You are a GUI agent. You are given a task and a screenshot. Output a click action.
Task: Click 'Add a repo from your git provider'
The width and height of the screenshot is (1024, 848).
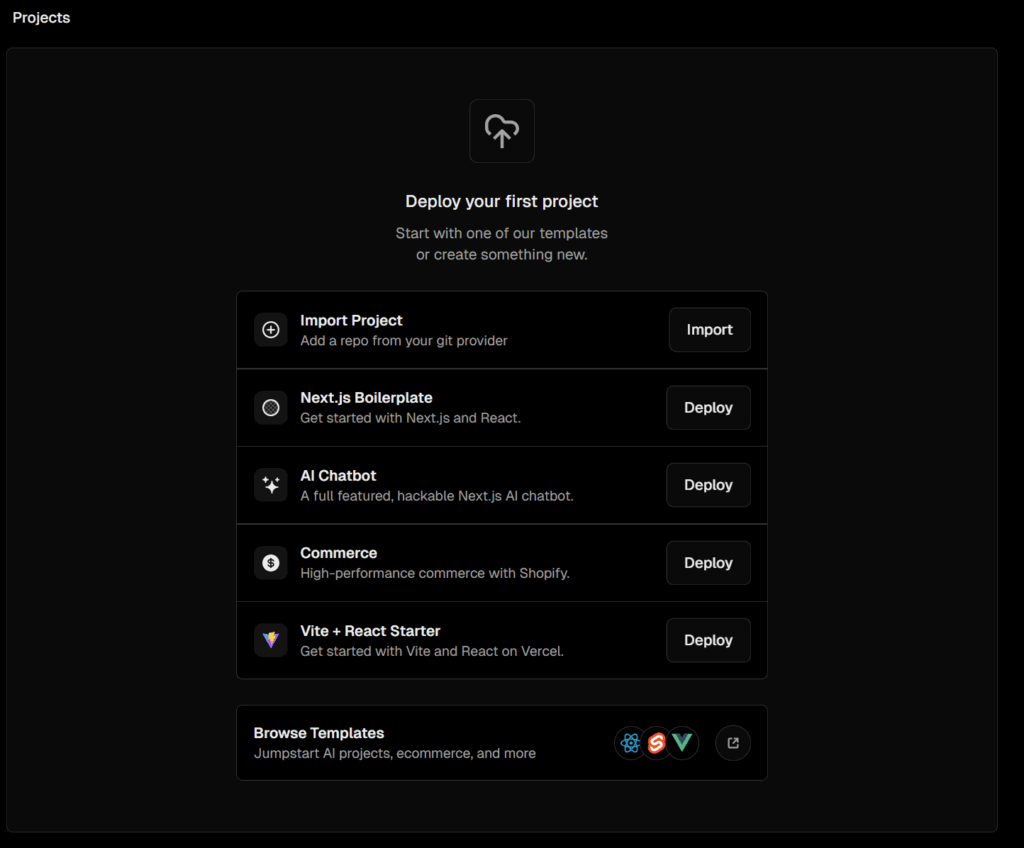coord(404,340)
